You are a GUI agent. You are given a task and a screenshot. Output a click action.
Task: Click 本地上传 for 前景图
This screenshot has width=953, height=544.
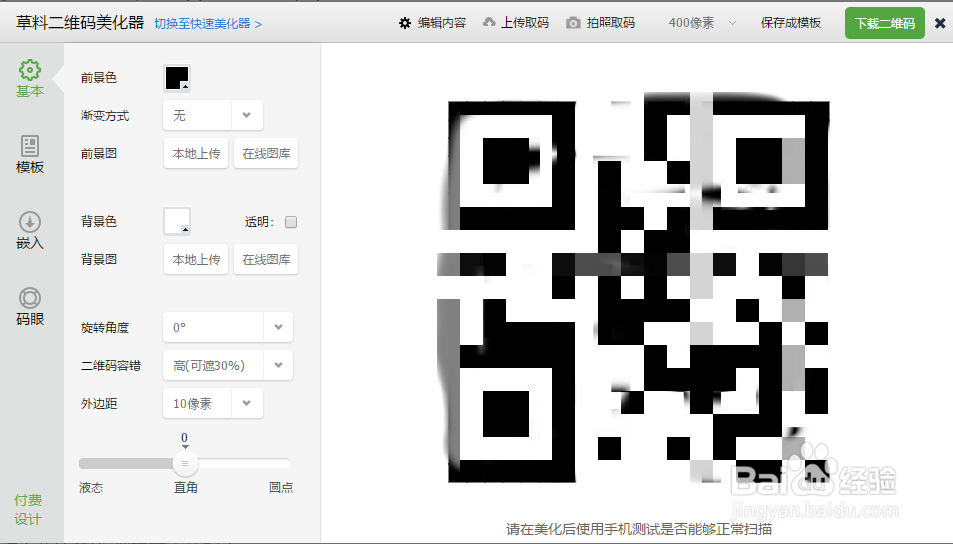(x=196, y=153)
